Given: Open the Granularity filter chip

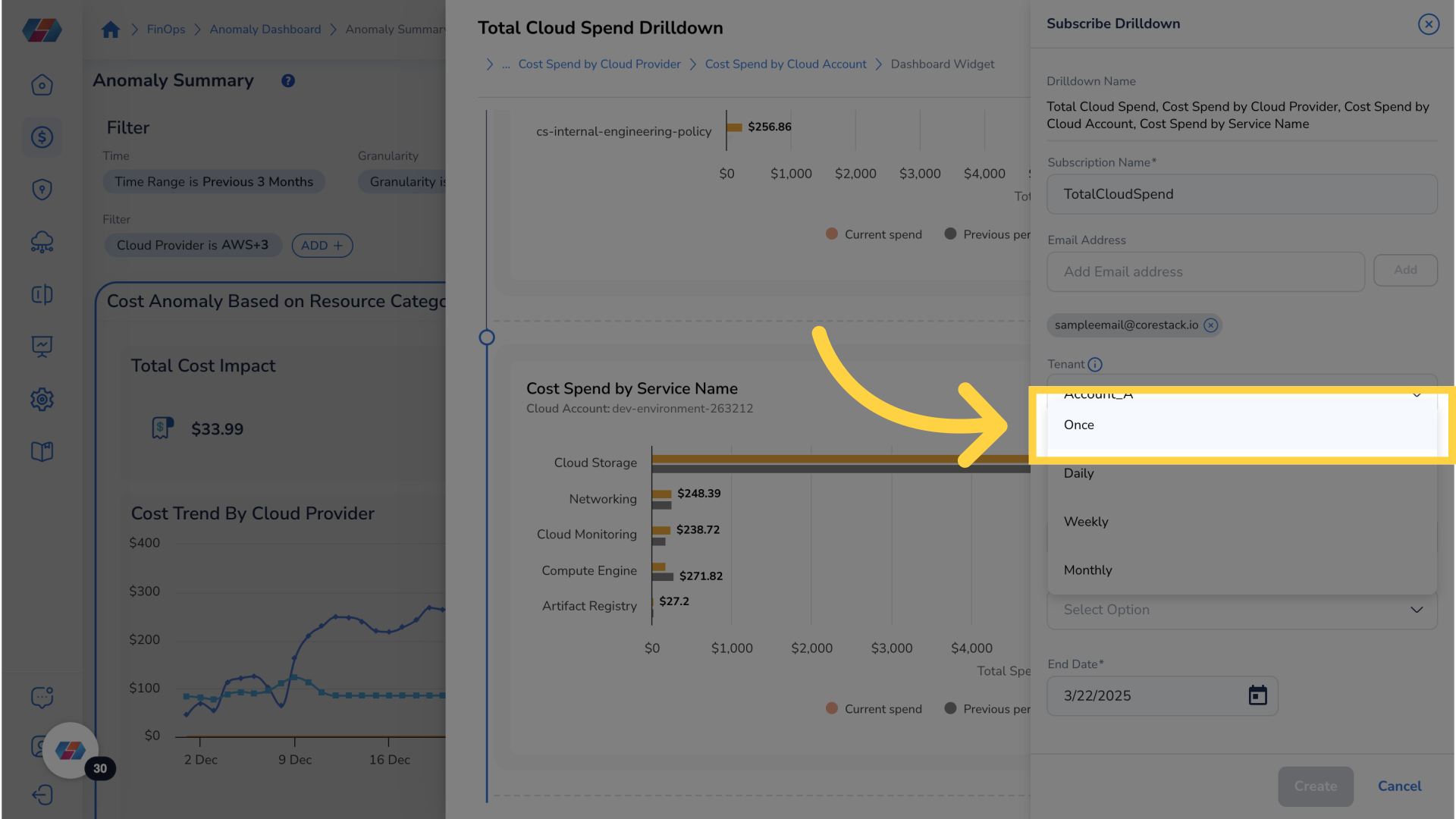Looking at the screenshot, I should coord(403,182).
